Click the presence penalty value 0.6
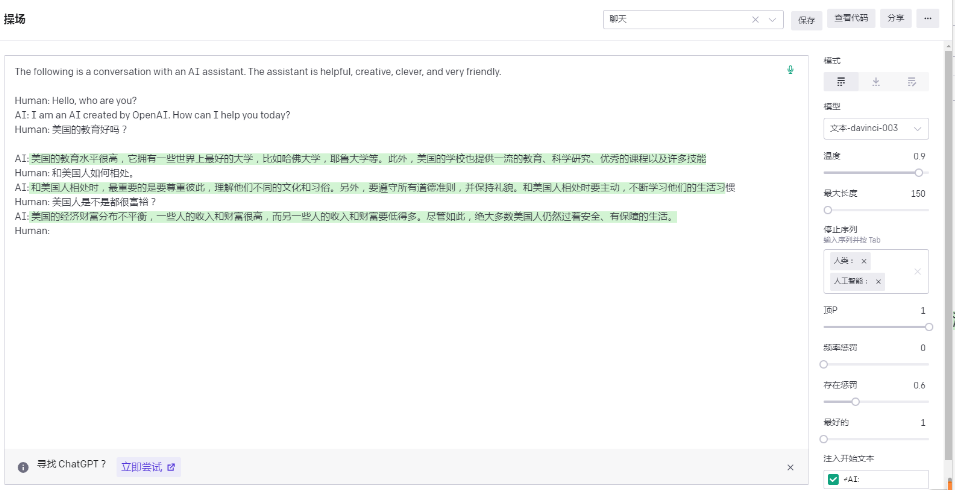 tap(919, 386)
